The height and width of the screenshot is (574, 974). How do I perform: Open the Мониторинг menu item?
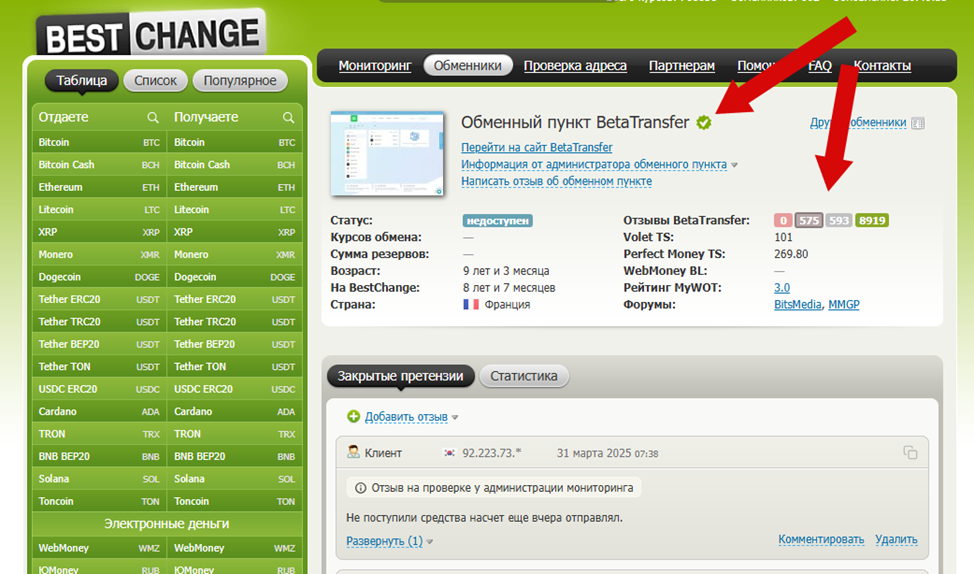[x=375, y=66]
